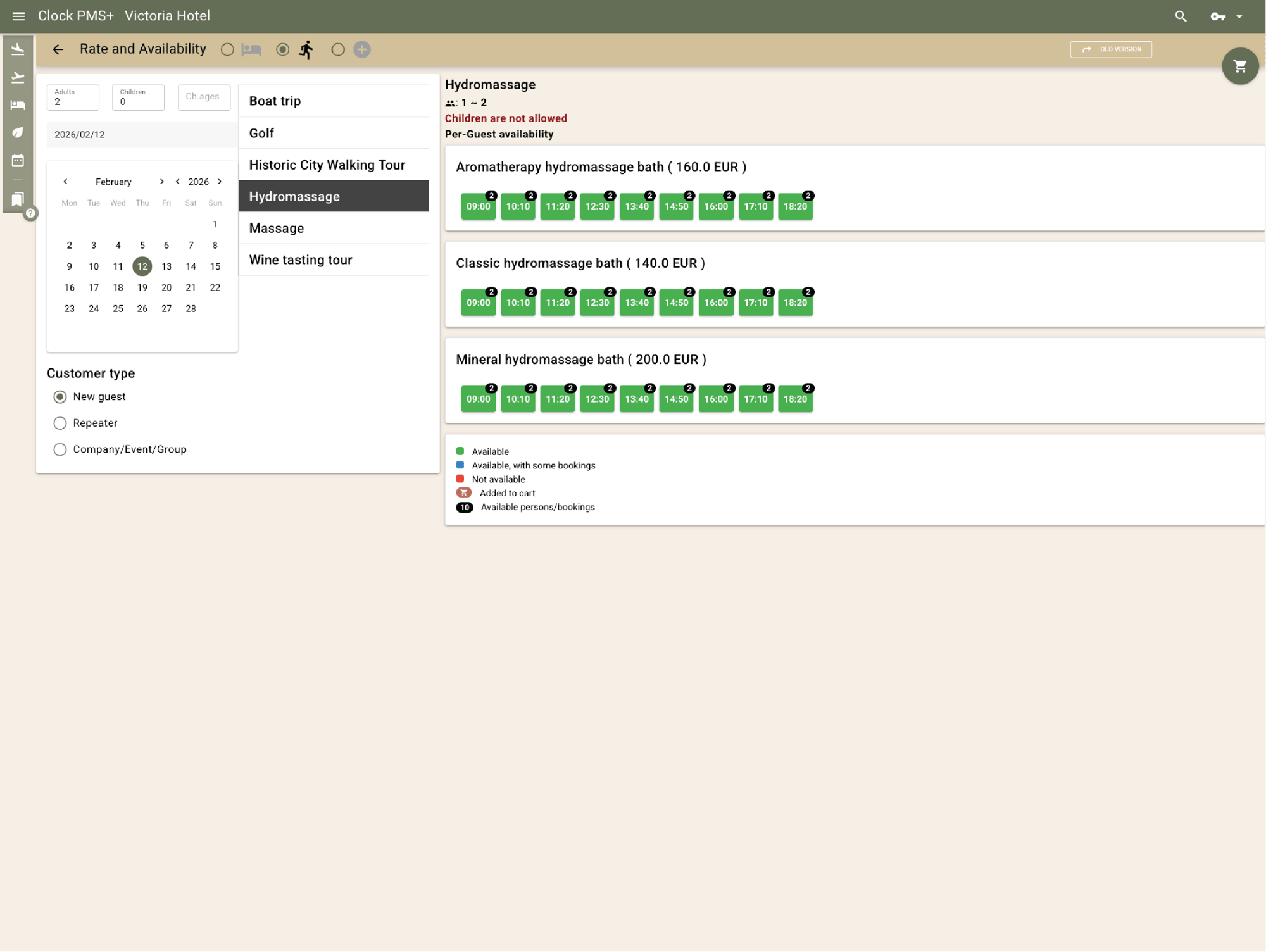Click the OLD VERSION button

1111,49
